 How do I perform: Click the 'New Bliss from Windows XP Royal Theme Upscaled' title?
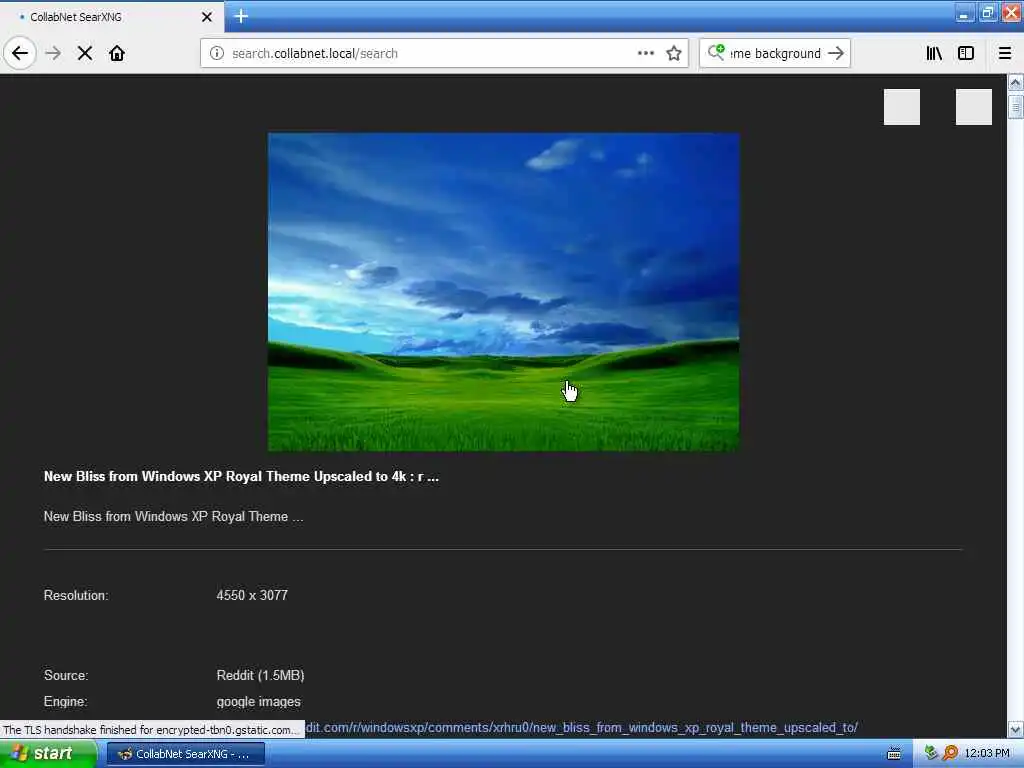point(241,477)
